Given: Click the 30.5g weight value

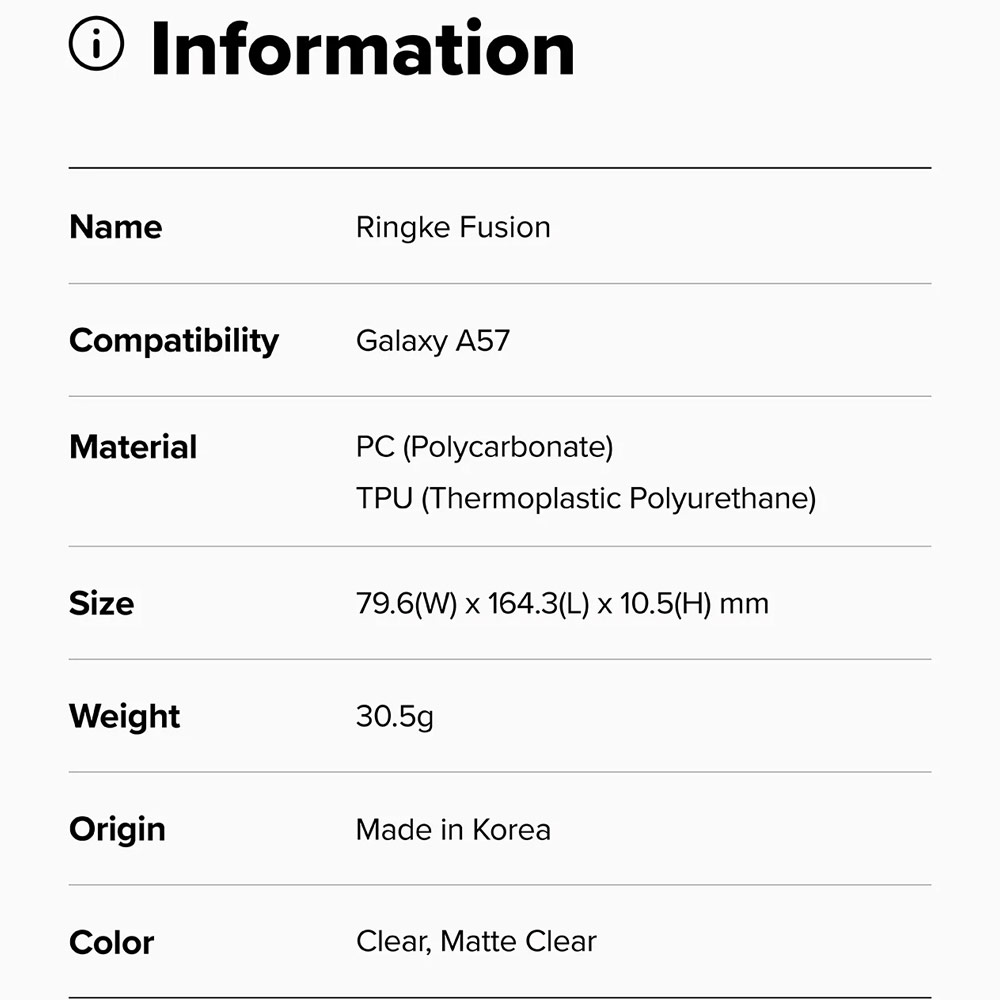Looking at the screenshot, I should 395,717.
